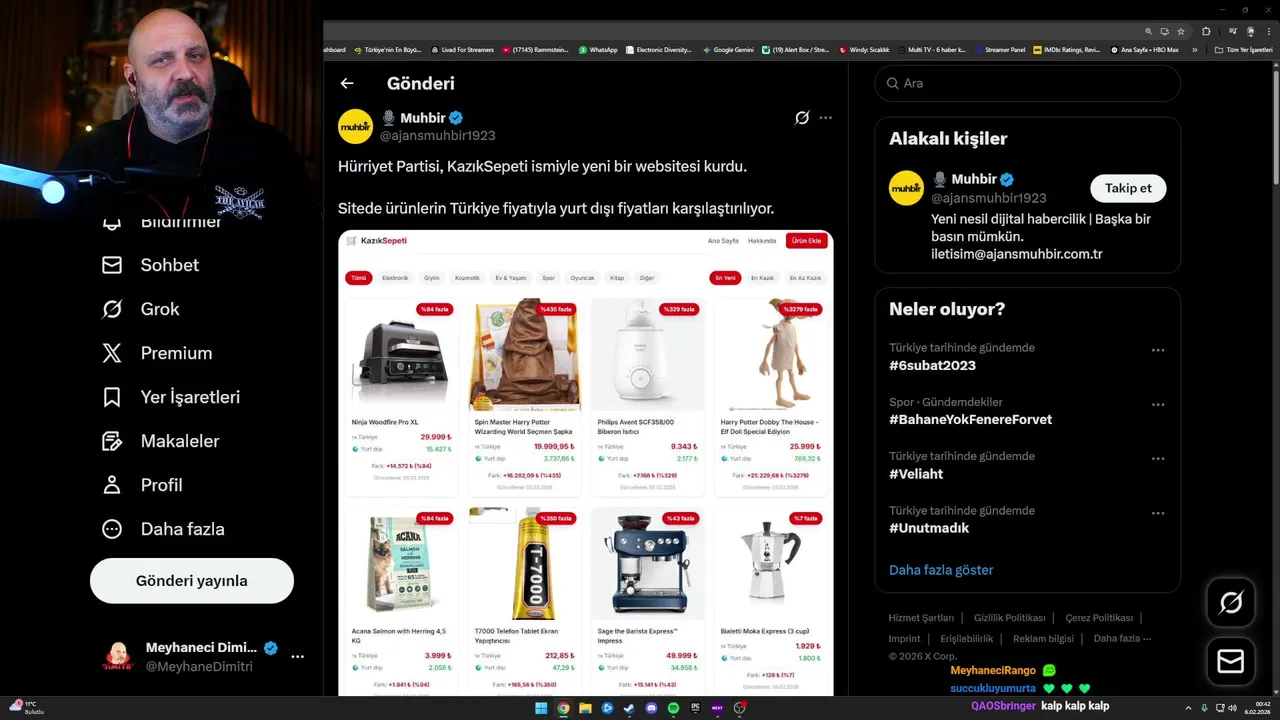This screenshot has width=1280, height=720.
Task: Open the #BahaneYokFenereForvet trending topic
Action: (x=970, y=420)
